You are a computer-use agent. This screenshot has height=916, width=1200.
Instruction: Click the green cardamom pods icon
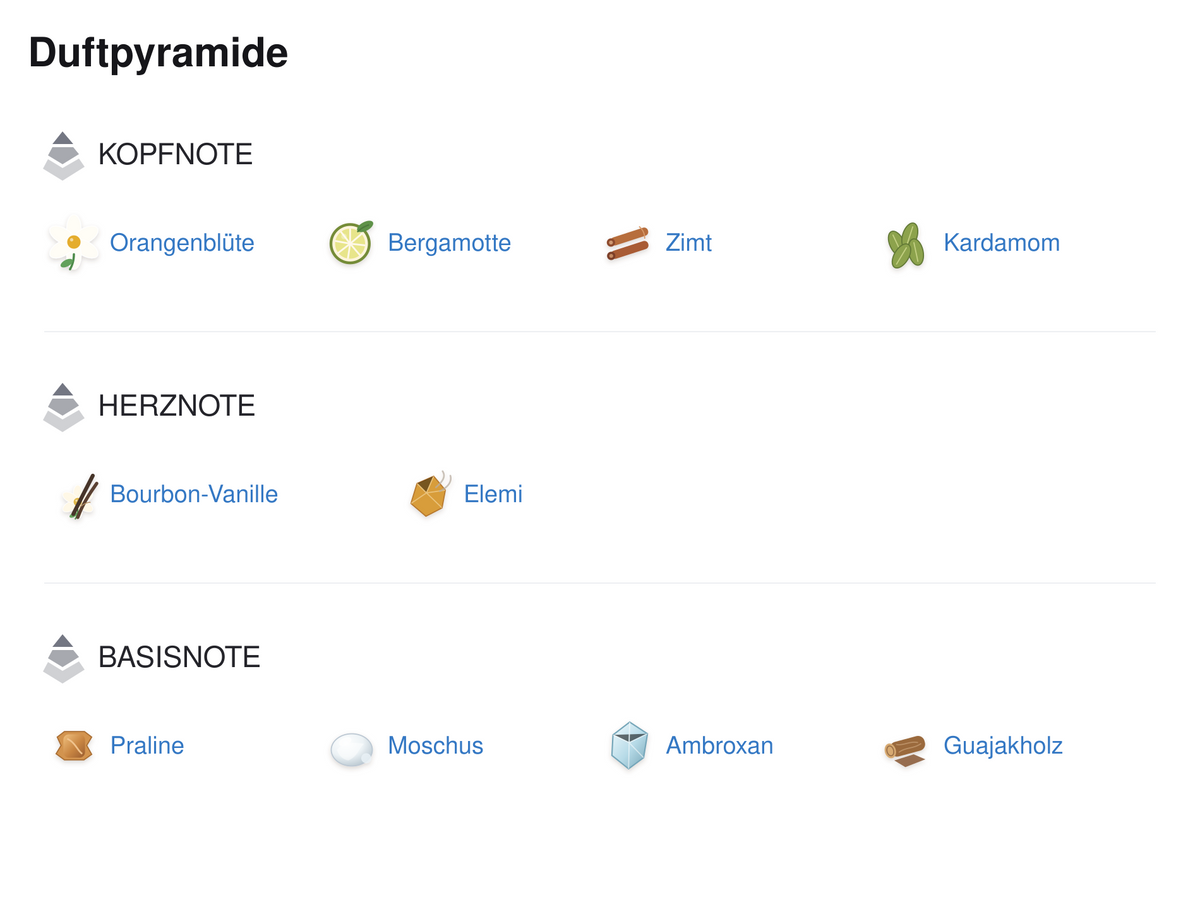tap(906, 245)
